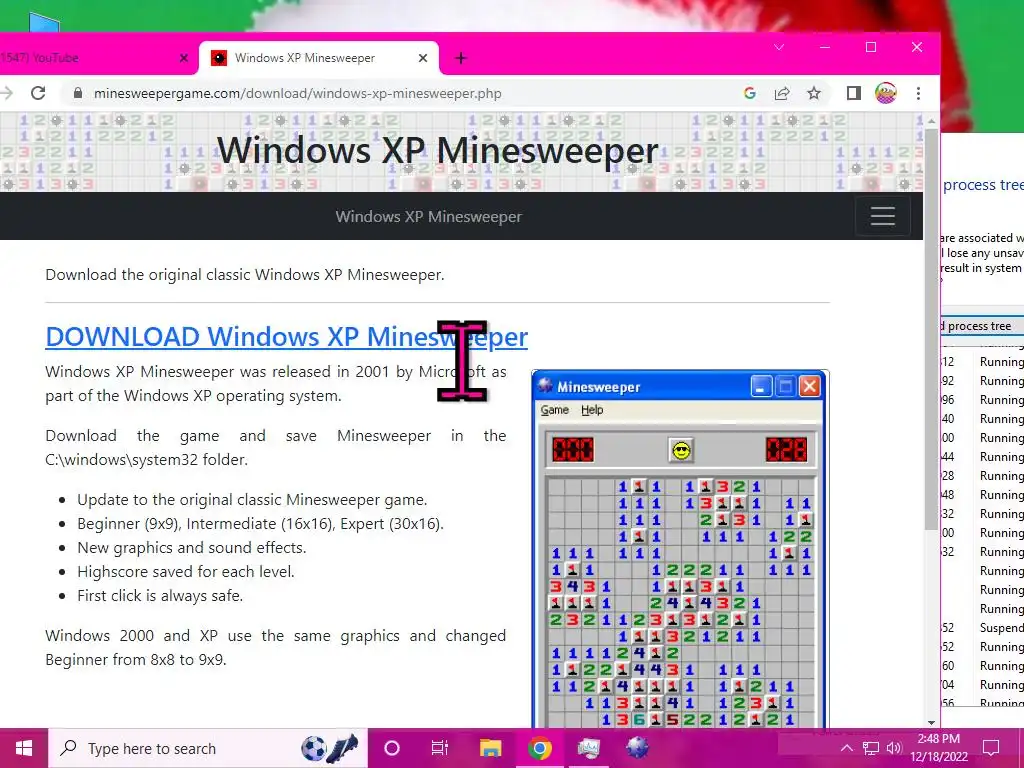1024x768 pixels.
Task: Open volume icon in system tray
Action: tap(895, 748)
